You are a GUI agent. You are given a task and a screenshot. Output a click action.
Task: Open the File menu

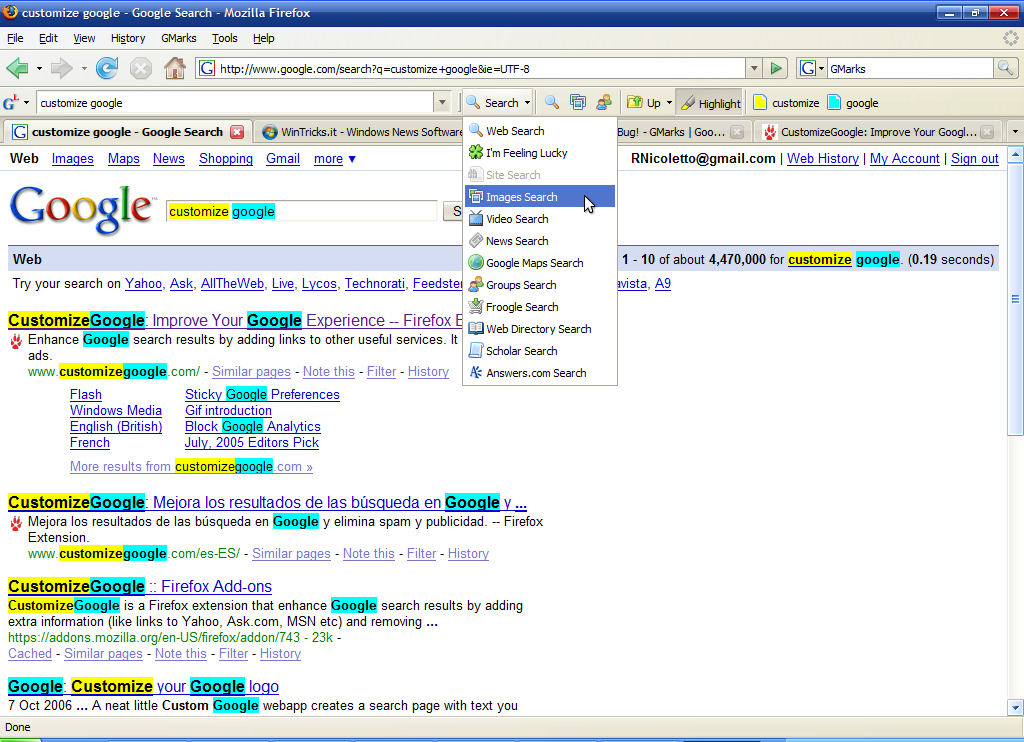tap(15, 38)
